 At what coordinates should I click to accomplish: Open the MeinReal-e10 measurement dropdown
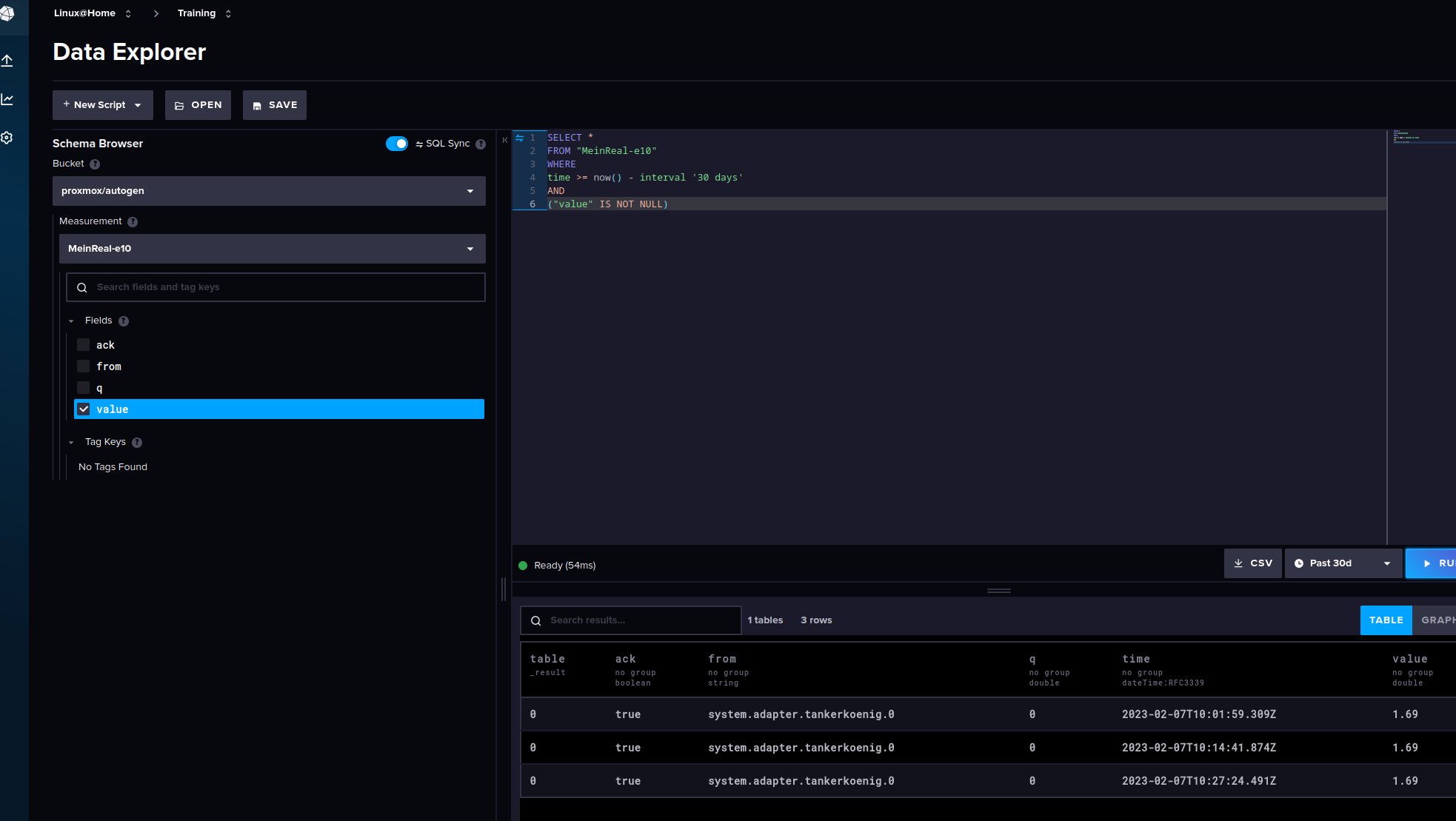tap(273, 249)
